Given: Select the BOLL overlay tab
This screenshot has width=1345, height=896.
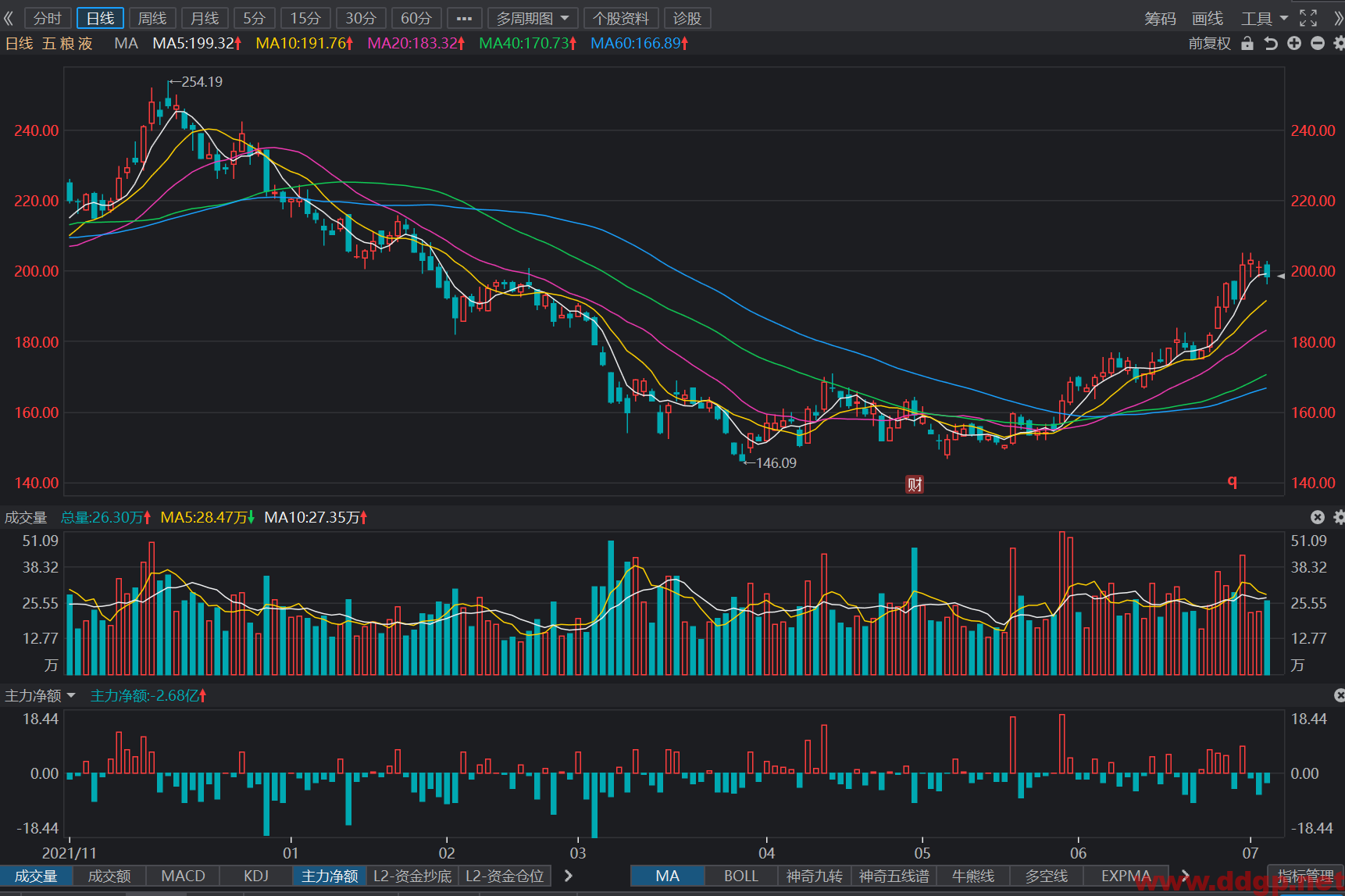Looking at the screenshot, I should tap(740, 876).
